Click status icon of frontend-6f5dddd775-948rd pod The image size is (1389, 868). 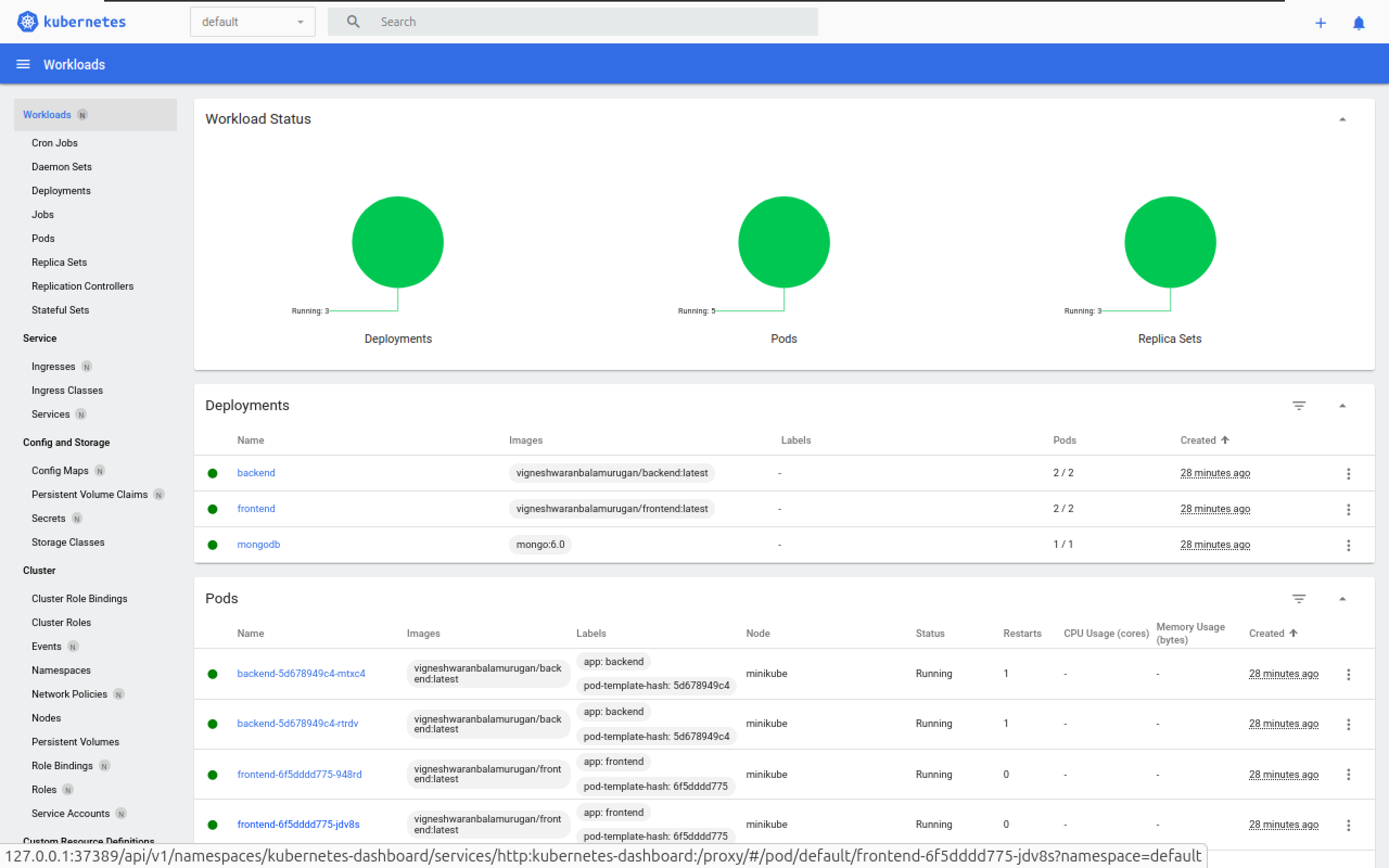tap(212, 775)
